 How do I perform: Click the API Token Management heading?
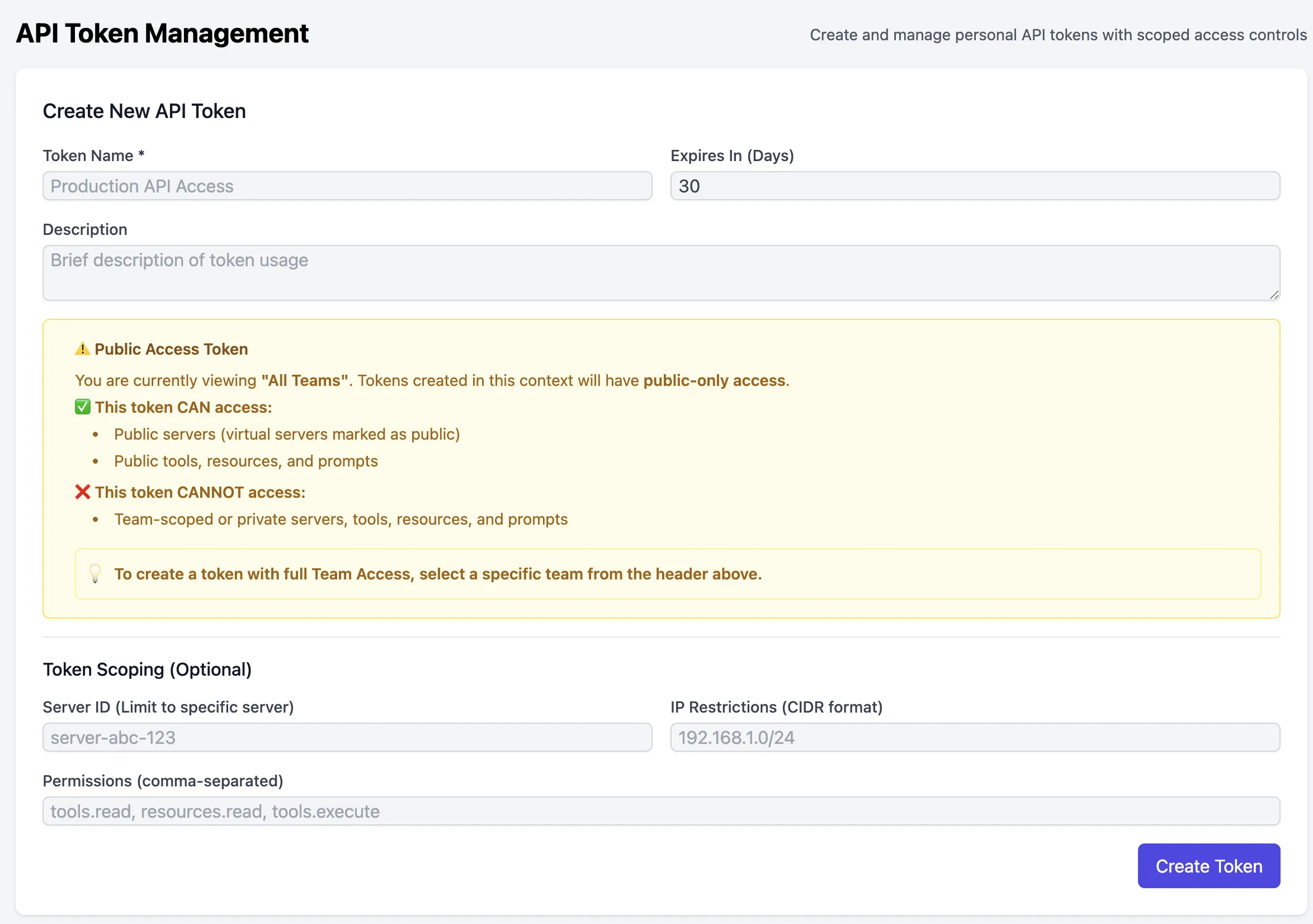[x=162, y=33]
